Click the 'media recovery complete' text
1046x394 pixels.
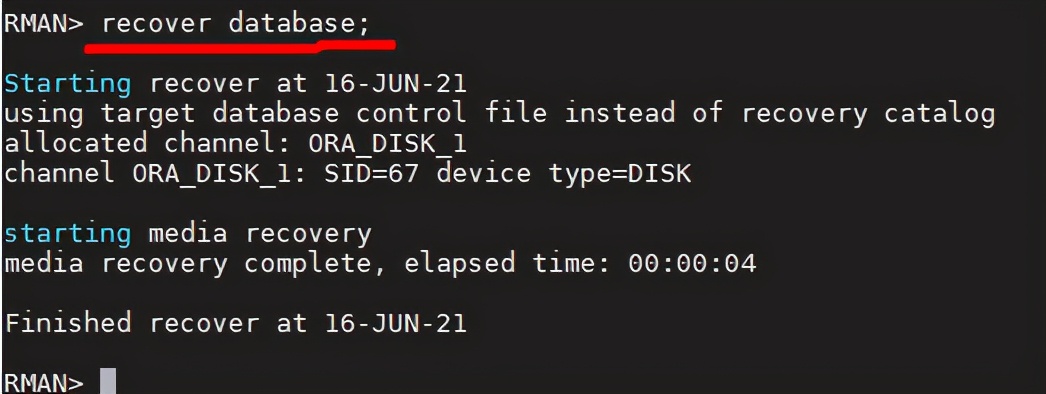pos(196,264)
